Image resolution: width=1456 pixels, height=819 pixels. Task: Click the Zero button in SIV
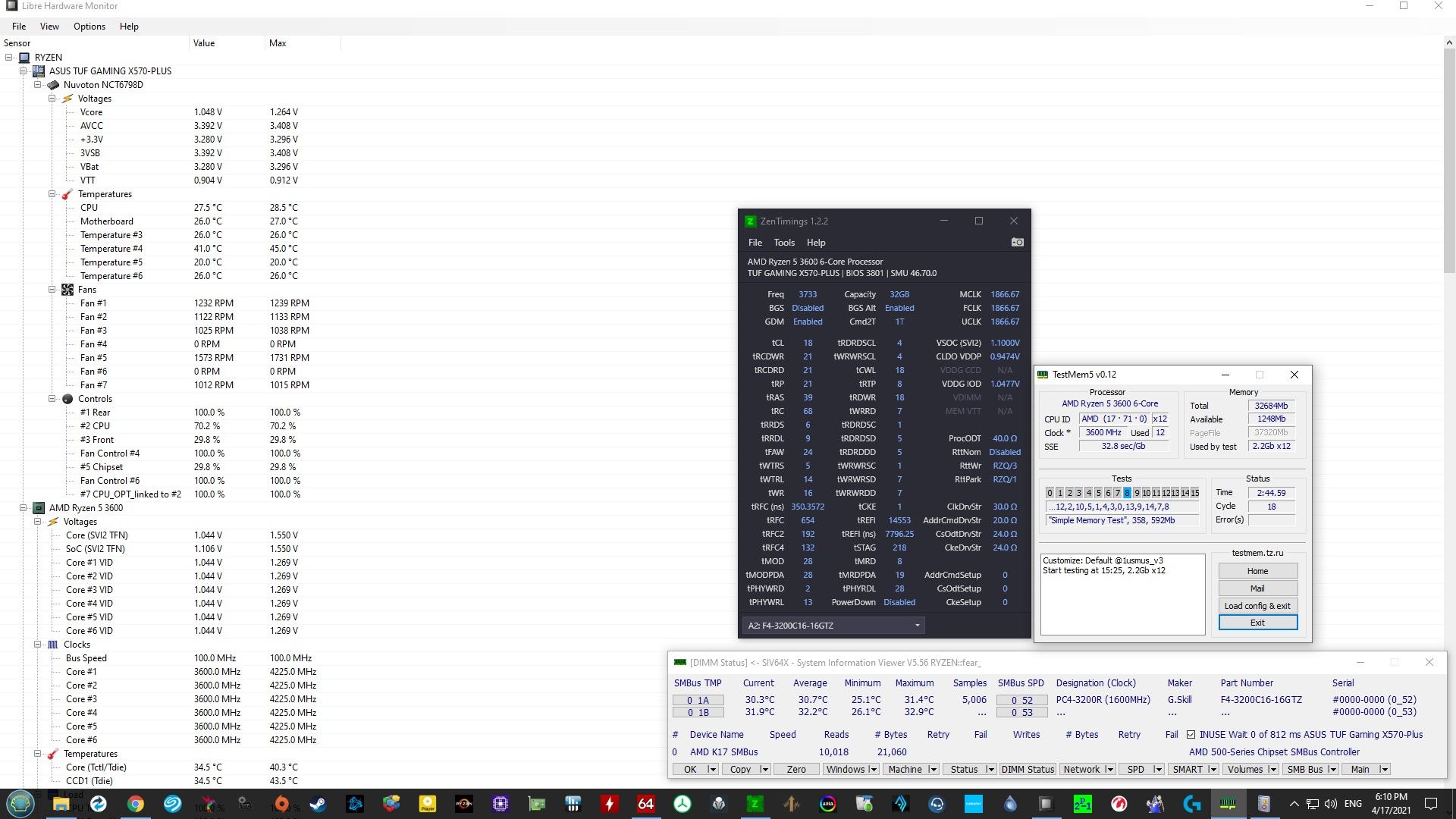[x=796, y=770]
